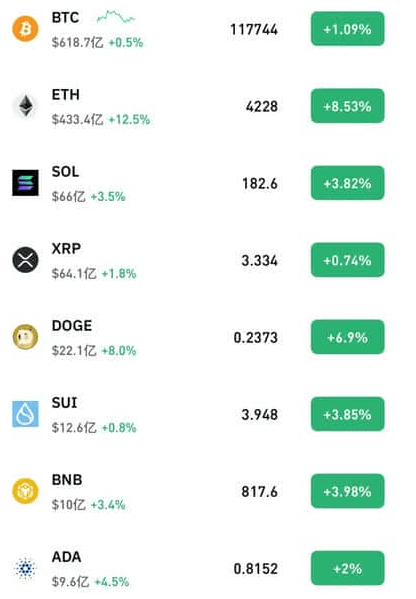416x599 pixels.
Task: Toggle the SOL +3.82% percentage badge
Action: point(348,183)
